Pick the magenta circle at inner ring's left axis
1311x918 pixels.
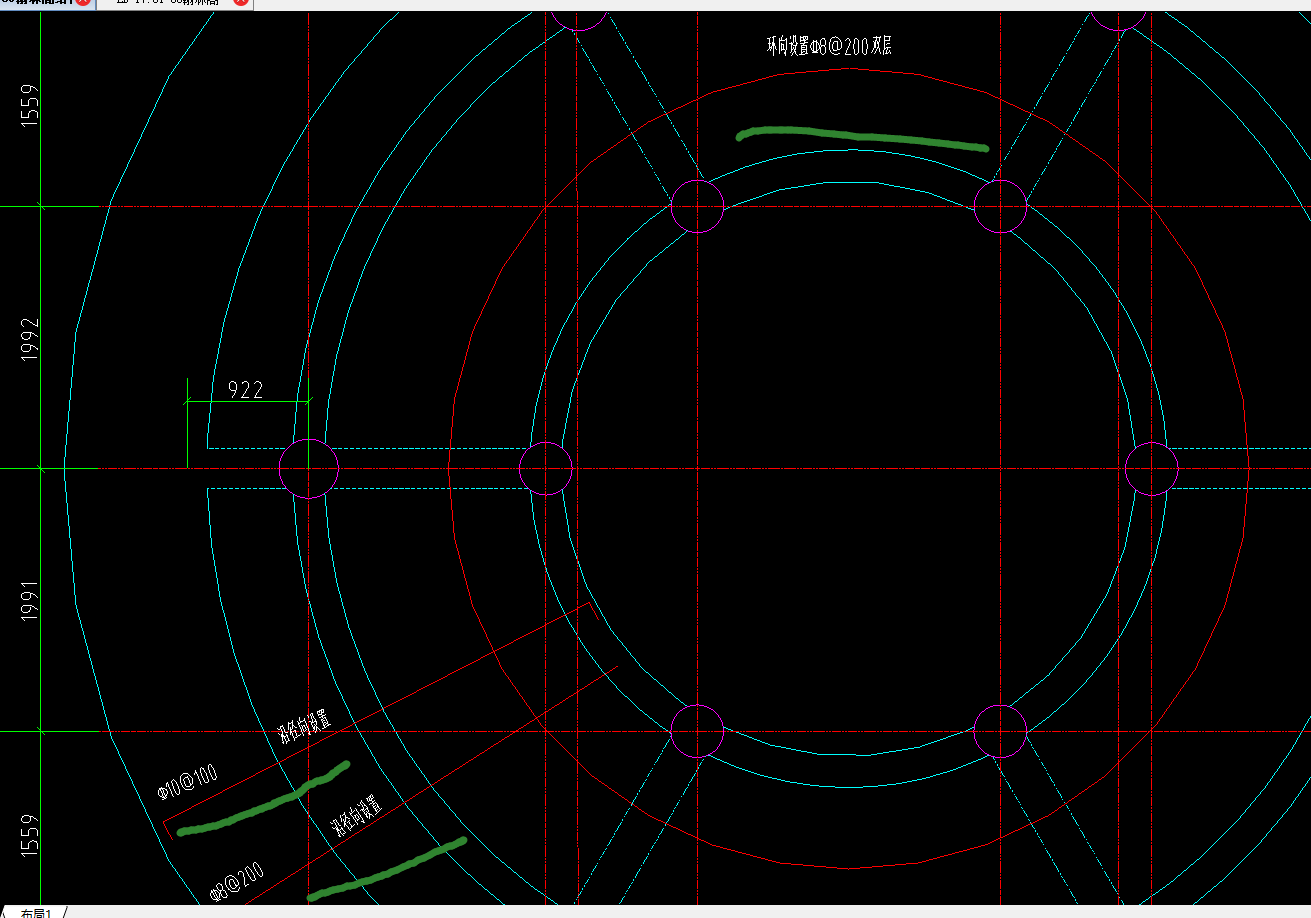click(x=546, y=468)
